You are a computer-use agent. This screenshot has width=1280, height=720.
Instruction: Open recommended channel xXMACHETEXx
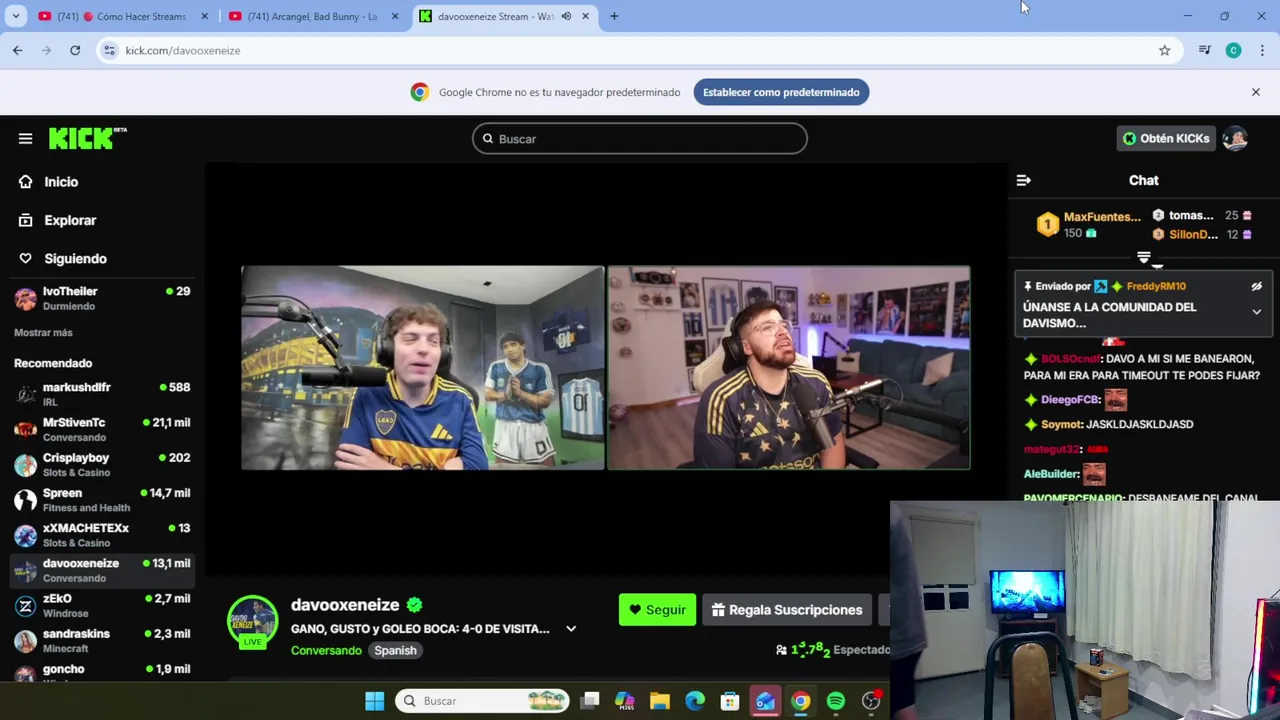tap(101, 535)
